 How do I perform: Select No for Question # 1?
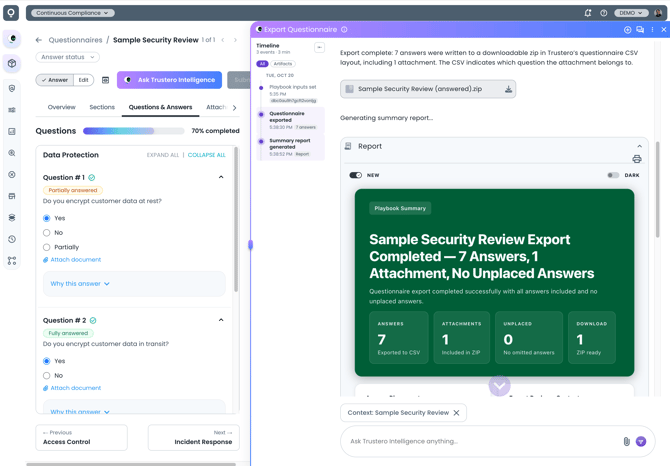pos(47,233)
